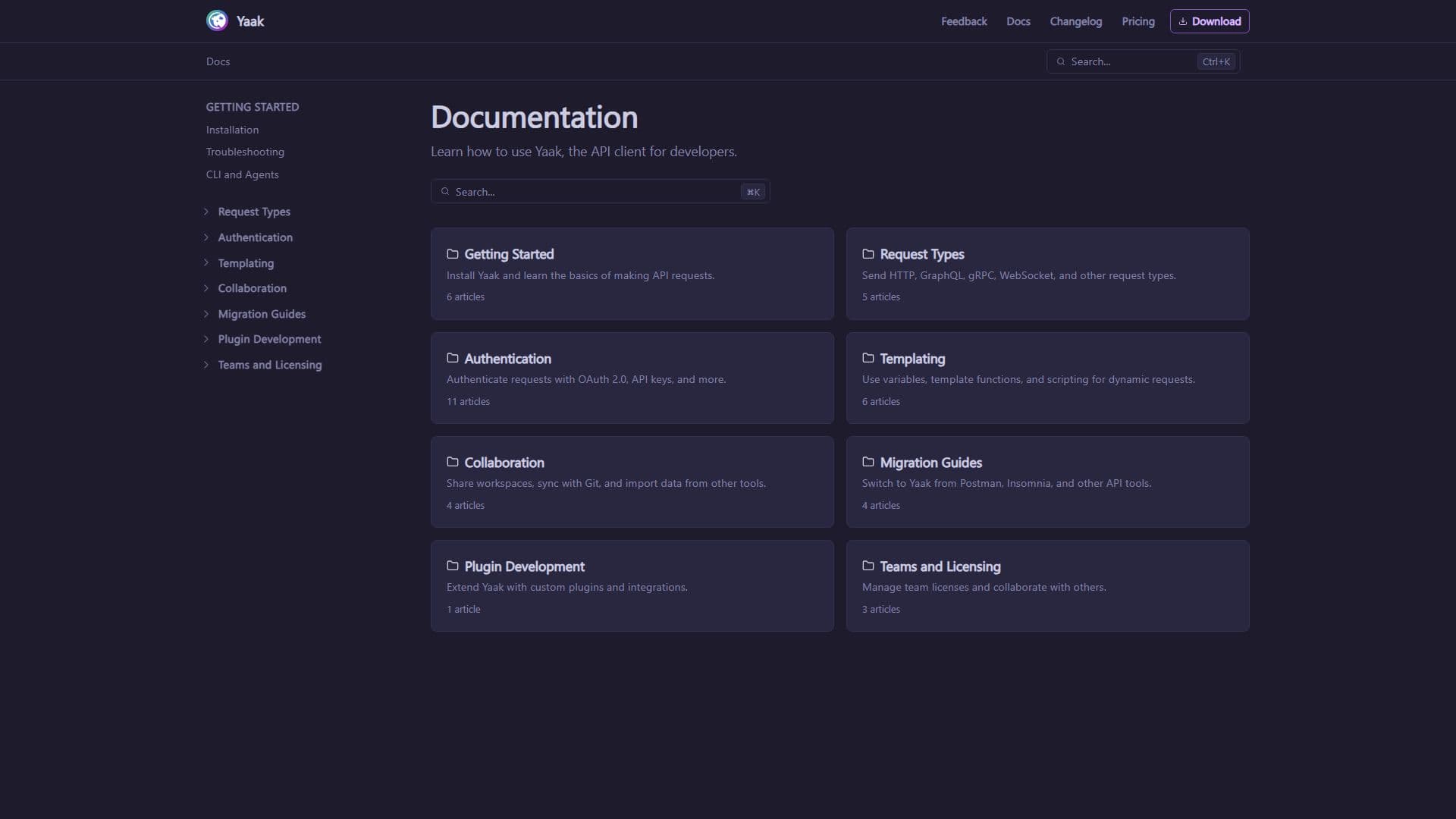Click the magnifier icon in header search
Screen dimensions: 1456x819
pyautogui.click(x=1061, y=61)
